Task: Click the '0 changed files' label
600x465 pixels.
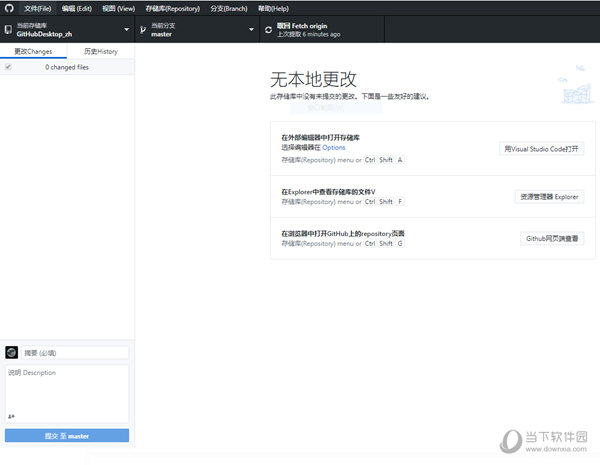Action: pyautogui.click(x=67, y=67)
